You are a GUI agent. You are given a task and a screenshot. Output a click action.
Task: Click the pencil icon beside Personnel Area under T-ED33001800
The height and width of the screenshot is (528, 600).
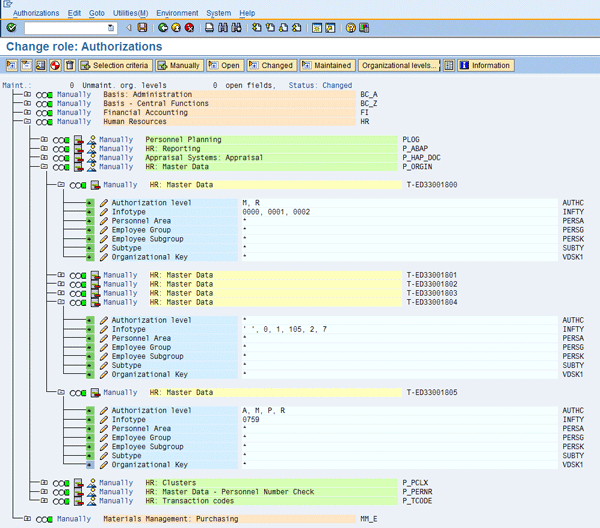[104, 221]
